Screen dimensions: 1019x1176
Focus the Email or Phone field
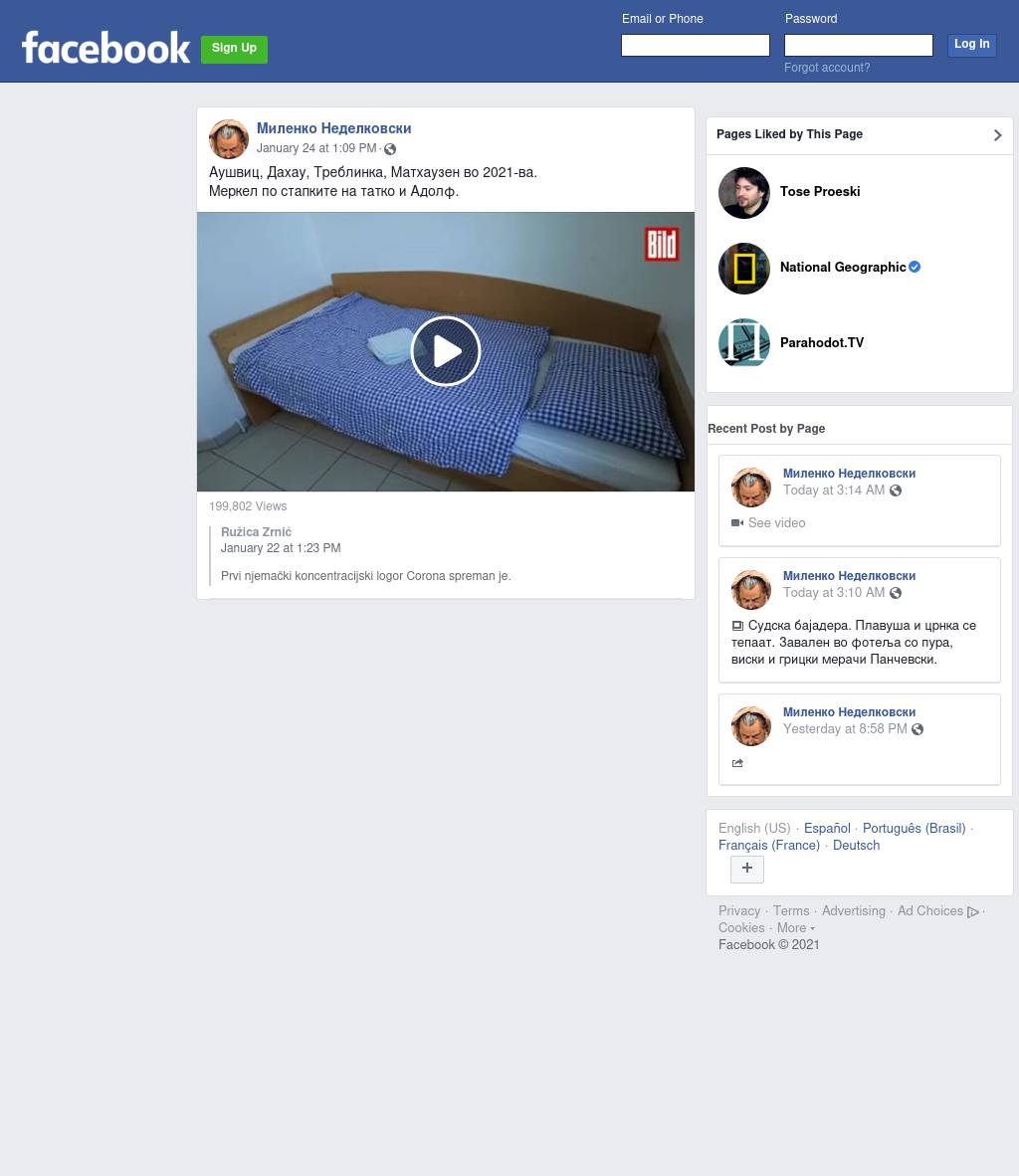[x=695, y=46]
